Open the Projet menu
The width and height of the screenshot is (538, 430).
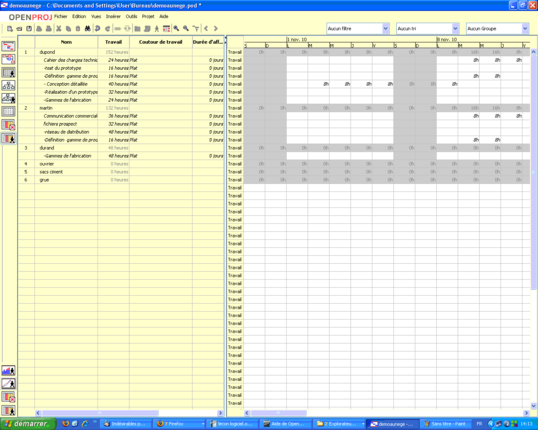click(148, 16)
